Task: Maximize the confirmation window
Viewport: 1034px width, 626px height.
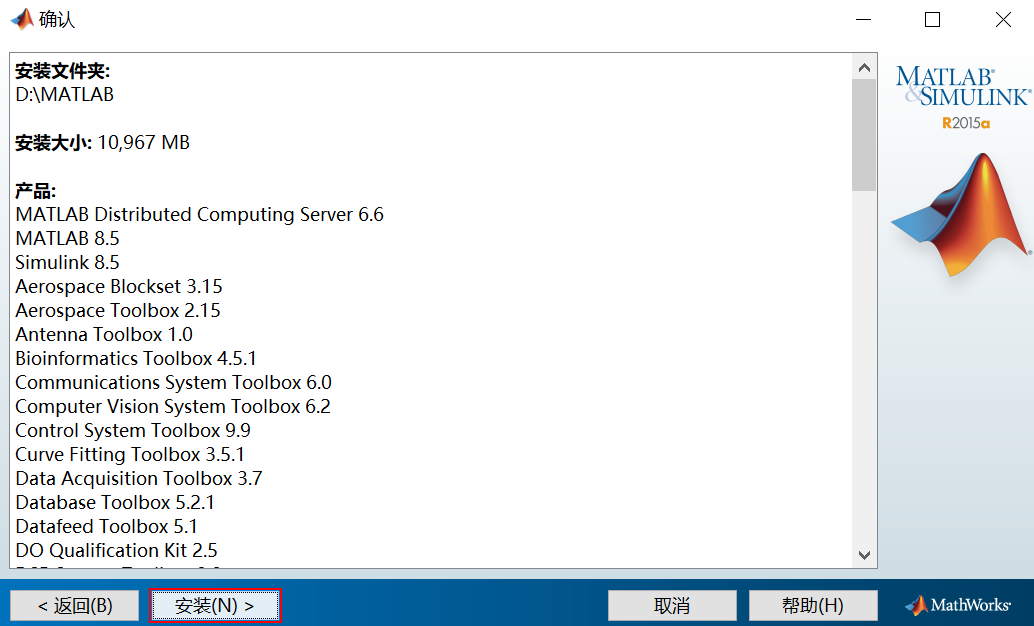Action: [932, 20]
